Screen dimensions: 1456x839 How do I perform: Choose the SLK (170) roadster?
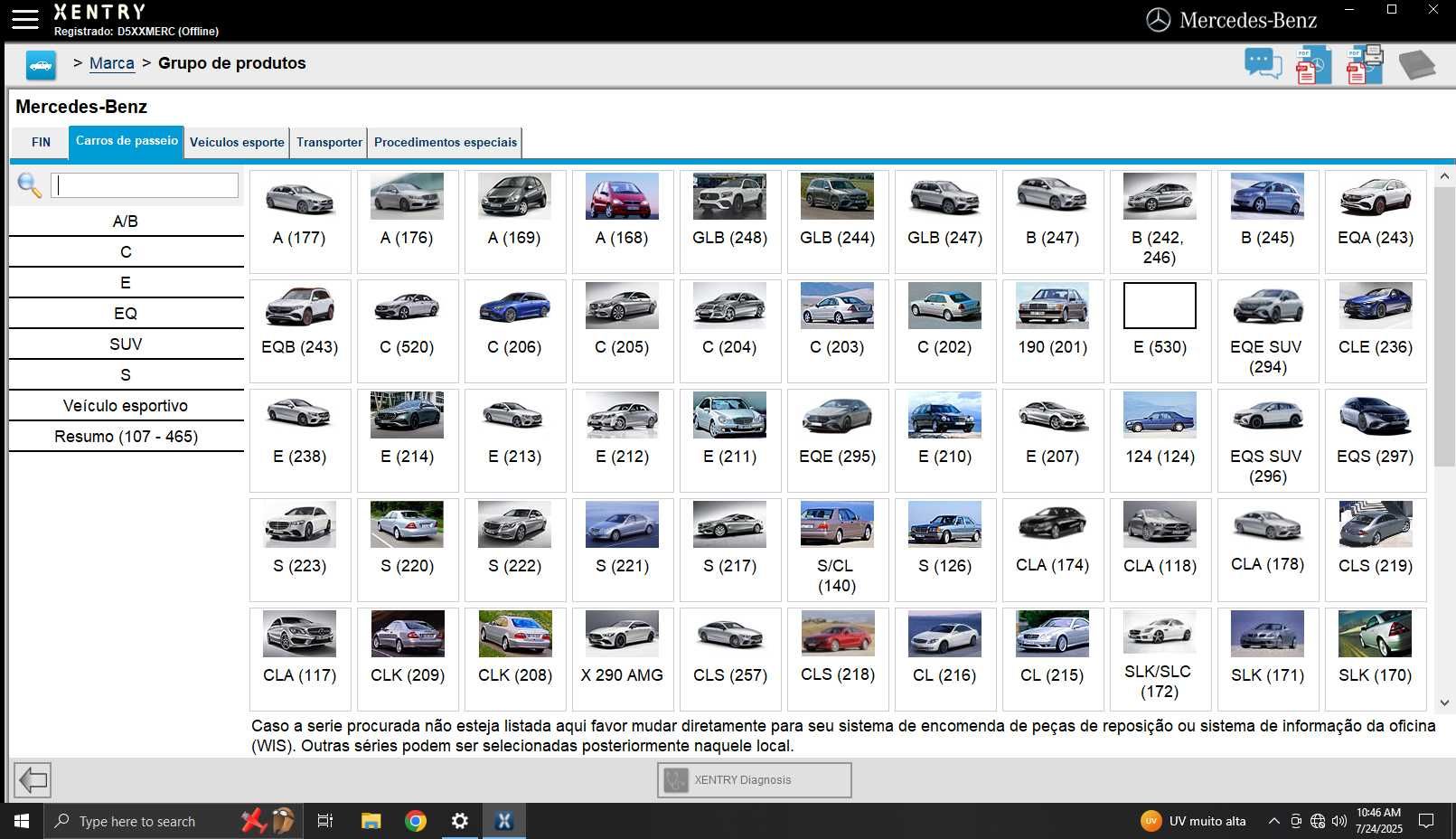pos(1375,659)
